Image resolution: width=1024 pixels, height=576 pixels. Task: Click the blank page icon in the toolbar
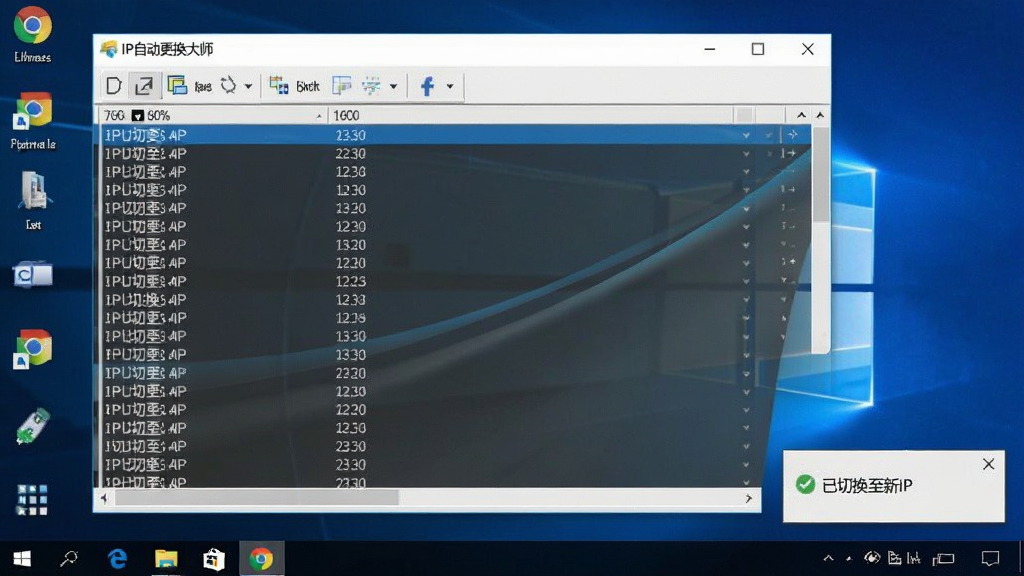pyautogui.click(x=114, y=86)
